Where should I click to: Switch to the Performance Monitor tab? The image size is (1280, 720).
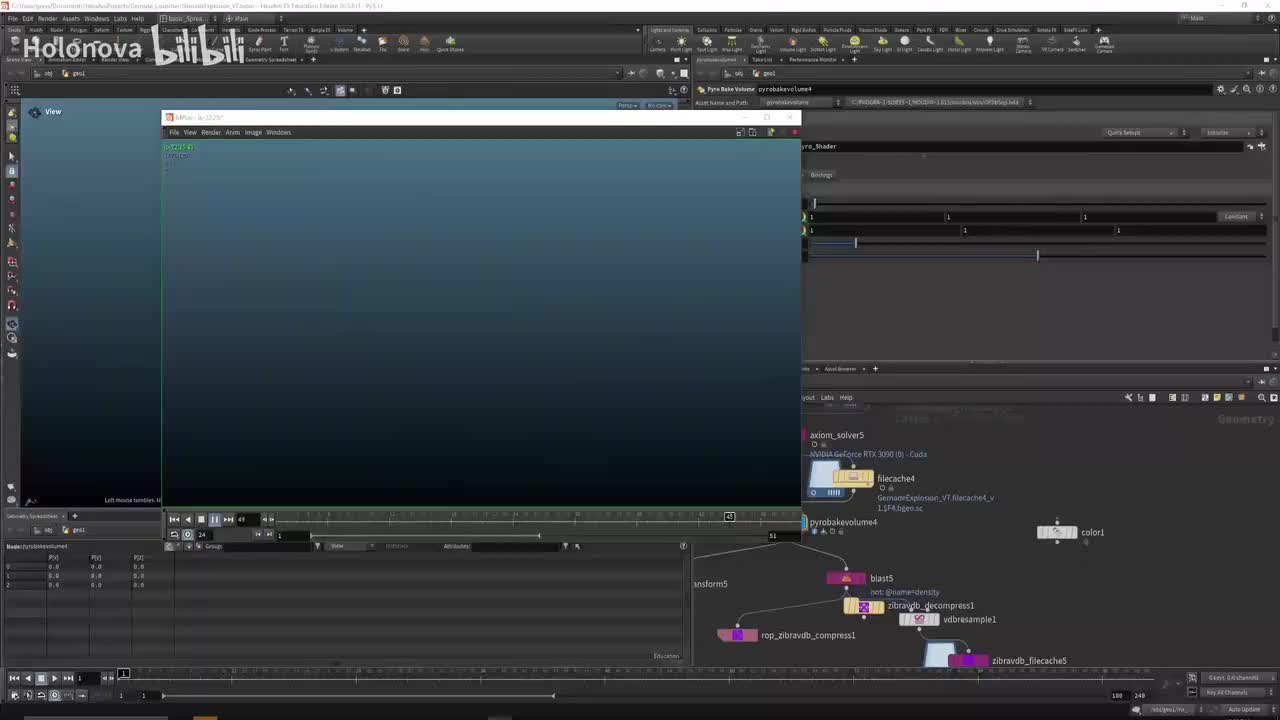tap(812, 59)
